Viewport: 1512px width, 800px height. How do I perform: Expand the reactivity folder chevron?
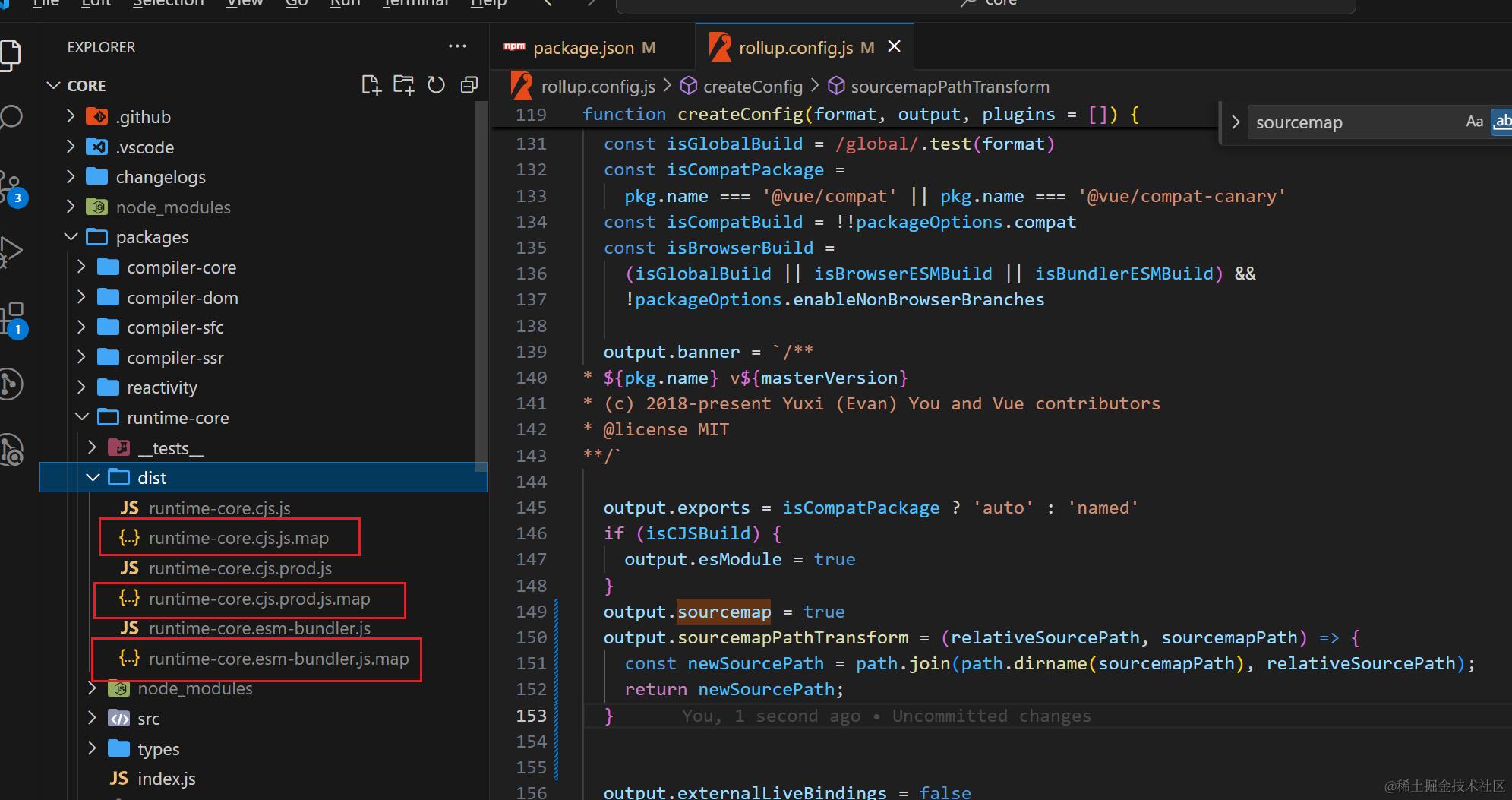pos(82,387)
